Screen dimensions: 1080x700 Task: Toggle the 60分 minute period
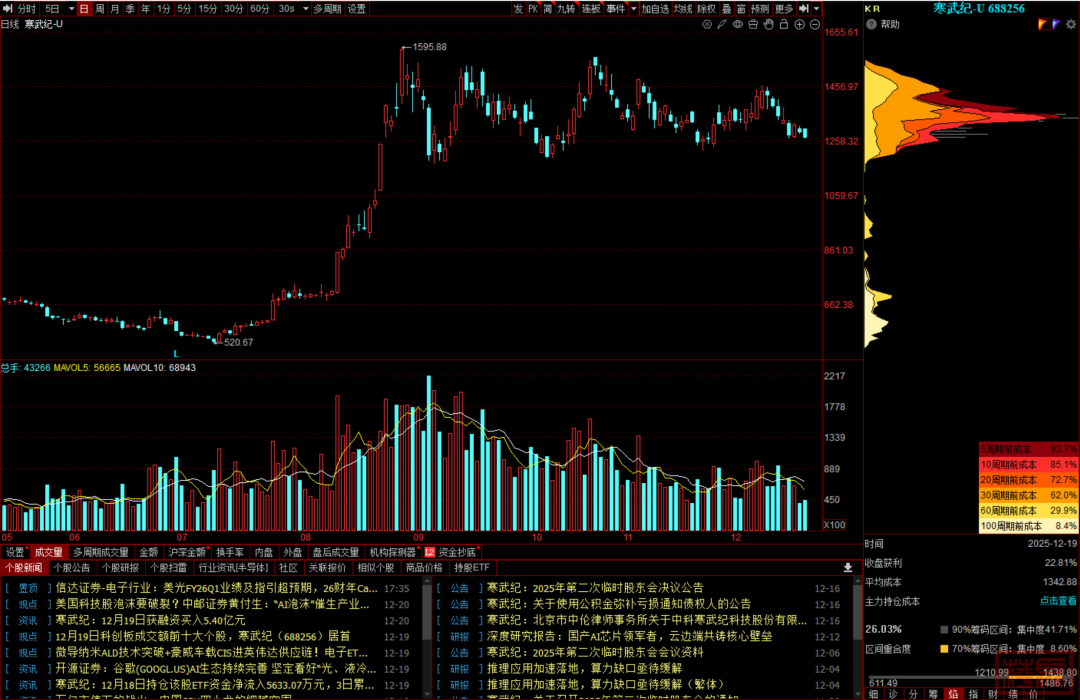click(x=259, y=8)
